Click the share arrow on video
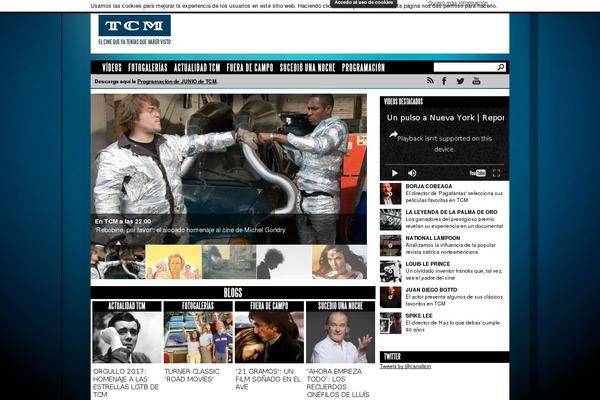 [x=393, y=134]
